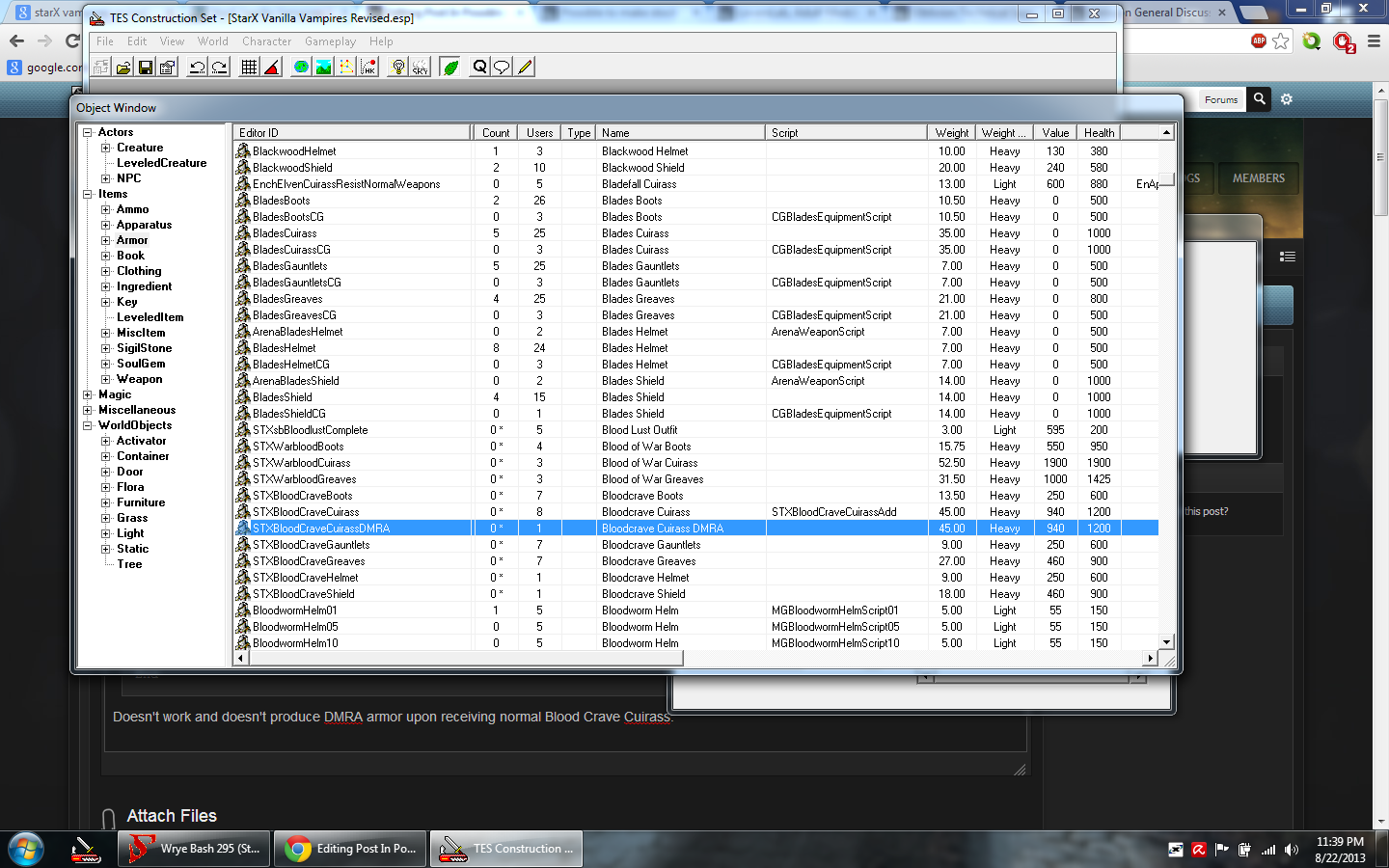This screenshot has width=1389, height=868.
Task: Toggle the light bulb brightness icon
Action: (397, 68)
